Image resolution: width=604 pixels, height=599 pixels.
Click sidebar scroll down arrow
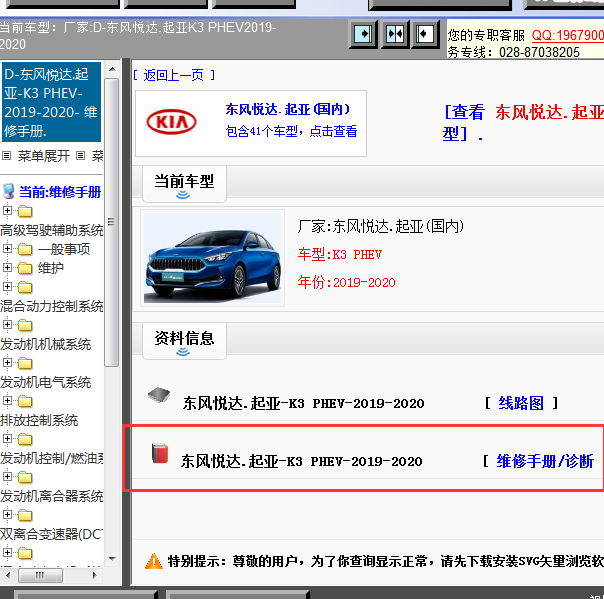pos(112,559)
